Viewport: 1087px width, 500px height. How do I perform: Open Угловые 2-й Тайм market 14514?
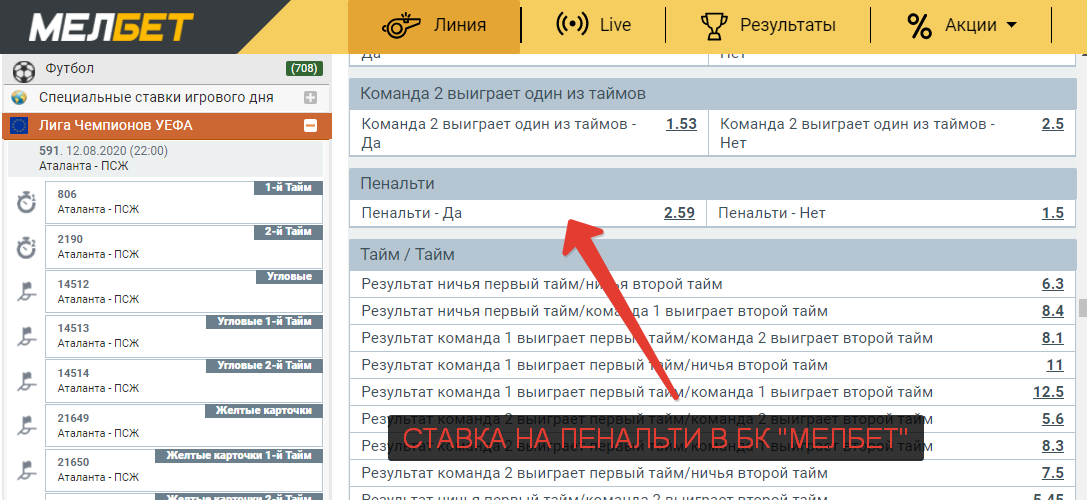[184, 381]
